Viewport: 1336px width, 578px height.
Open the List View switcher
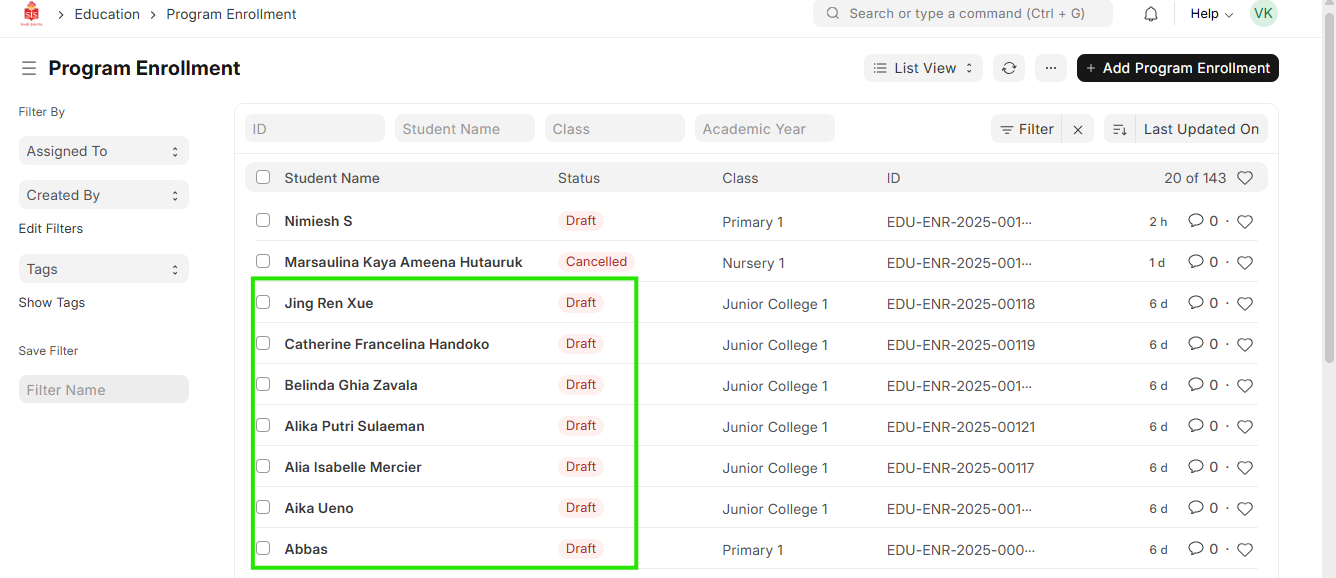point(922,68)
